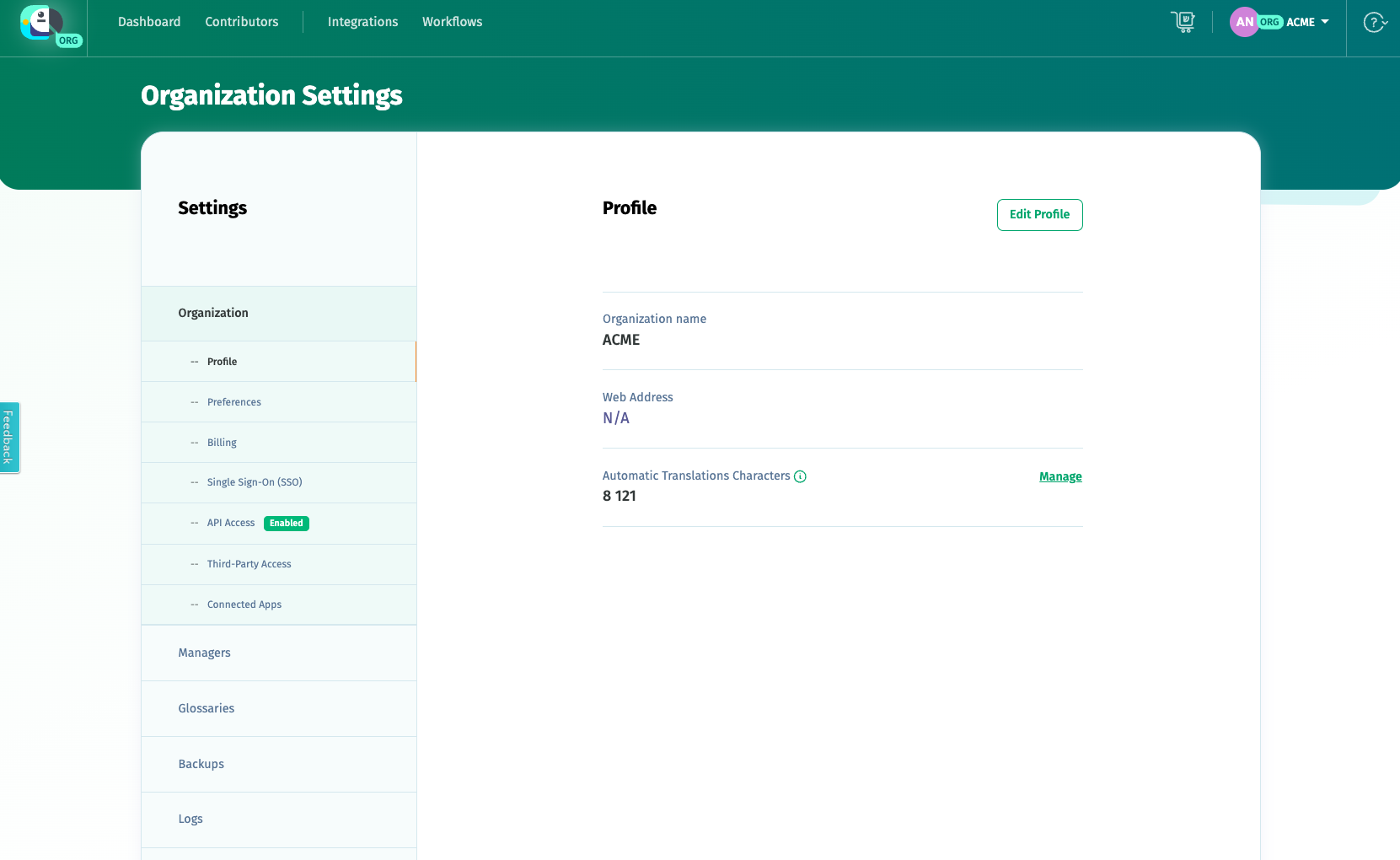
Task: Open Third-Party Access settings
Action: coord(279,564)
